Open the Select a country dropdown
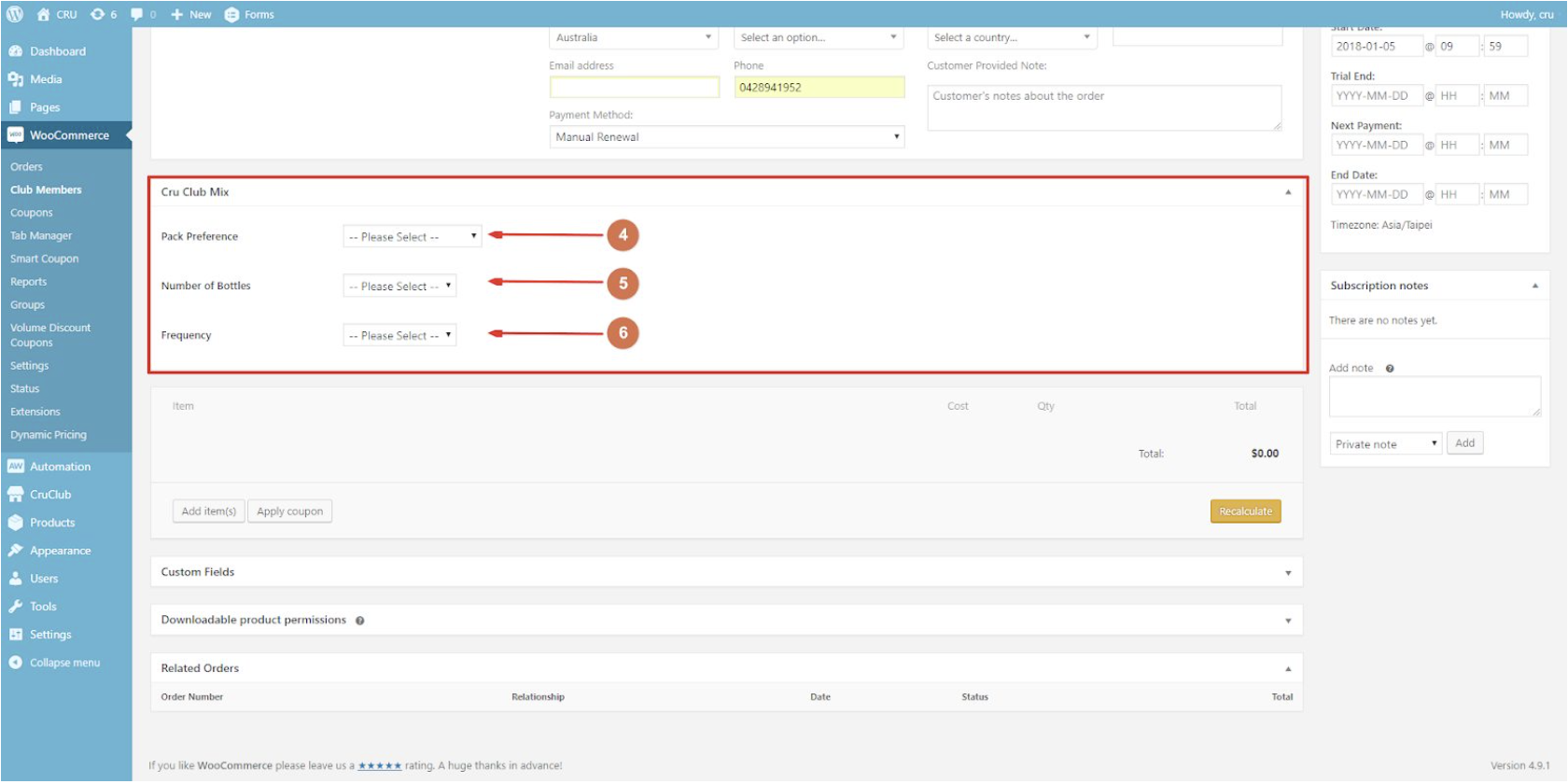Screen dimensions: 1568x784 click(x=1012, y=37)
